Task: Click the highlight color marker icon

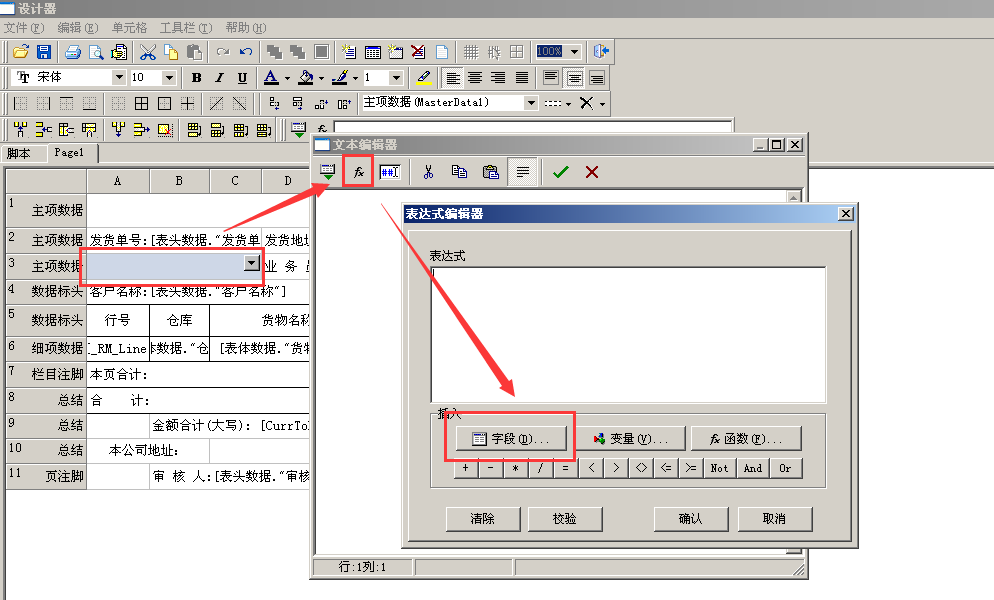Action: click(423, 77)
